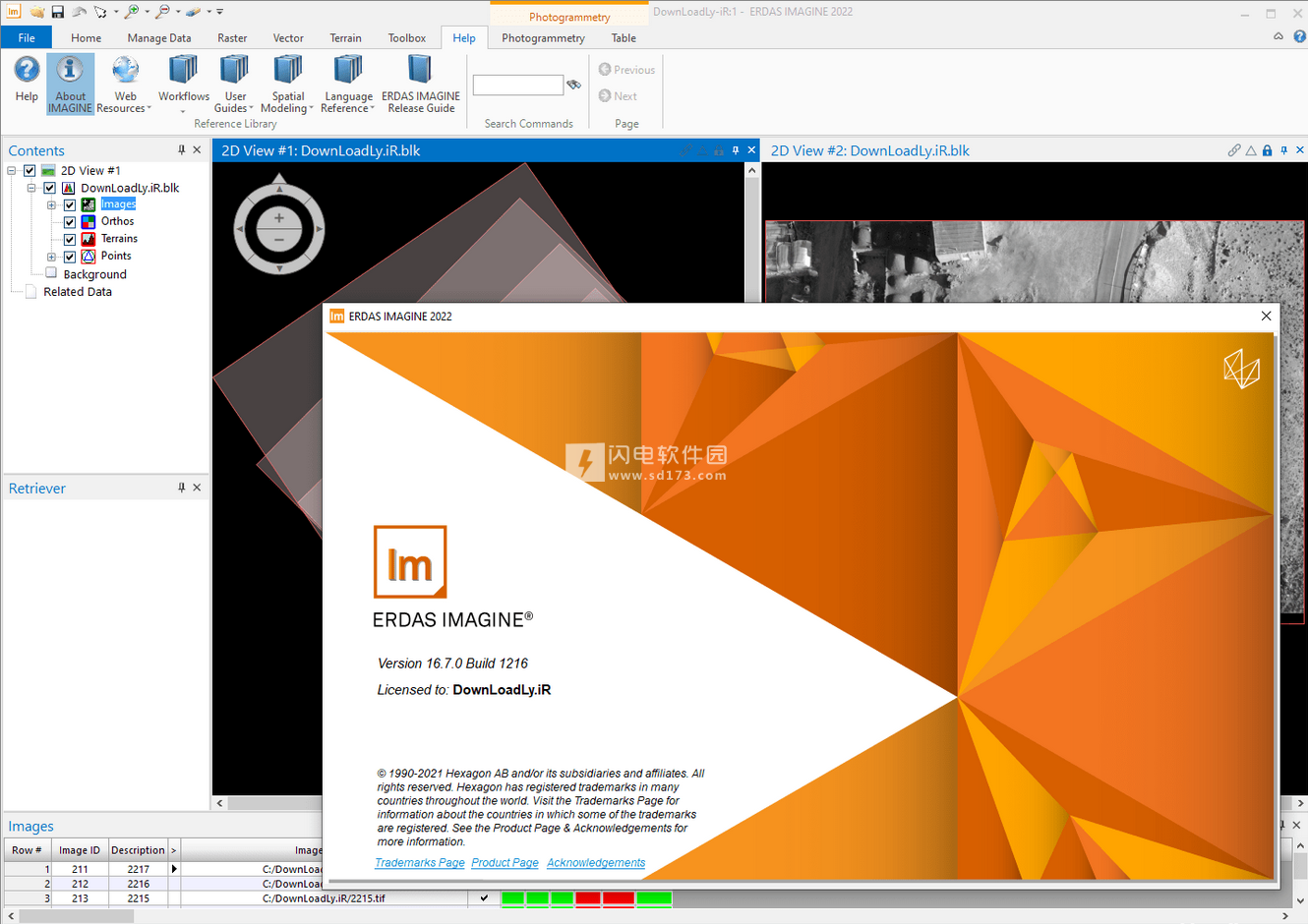Toggle the Points layer checkbox

coord(70,258)
